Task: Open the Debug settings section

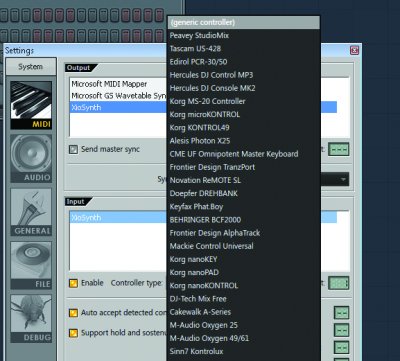Action: pos(31,319)
